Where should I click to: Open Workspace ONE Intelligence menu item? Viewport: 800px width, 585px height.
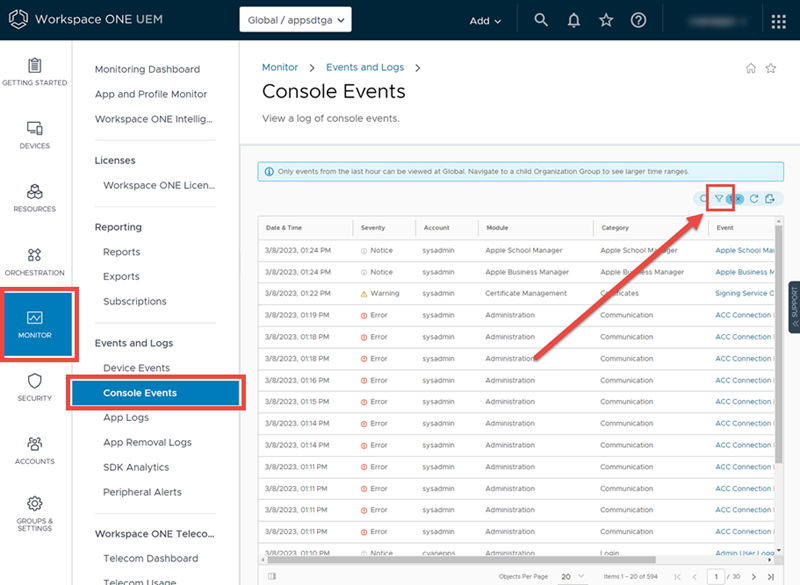(154, 119)
